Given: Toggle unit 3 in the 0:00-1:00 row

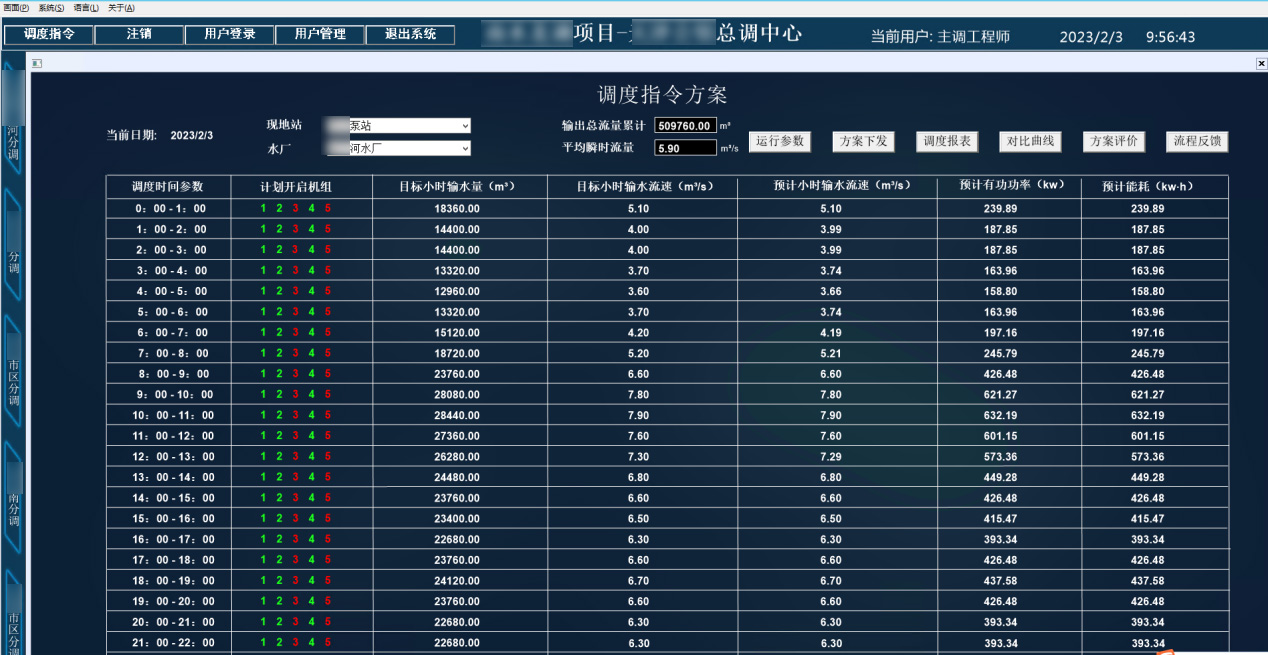Looking at the screenshot, I should pyautogui.click(x=295, y=208).
